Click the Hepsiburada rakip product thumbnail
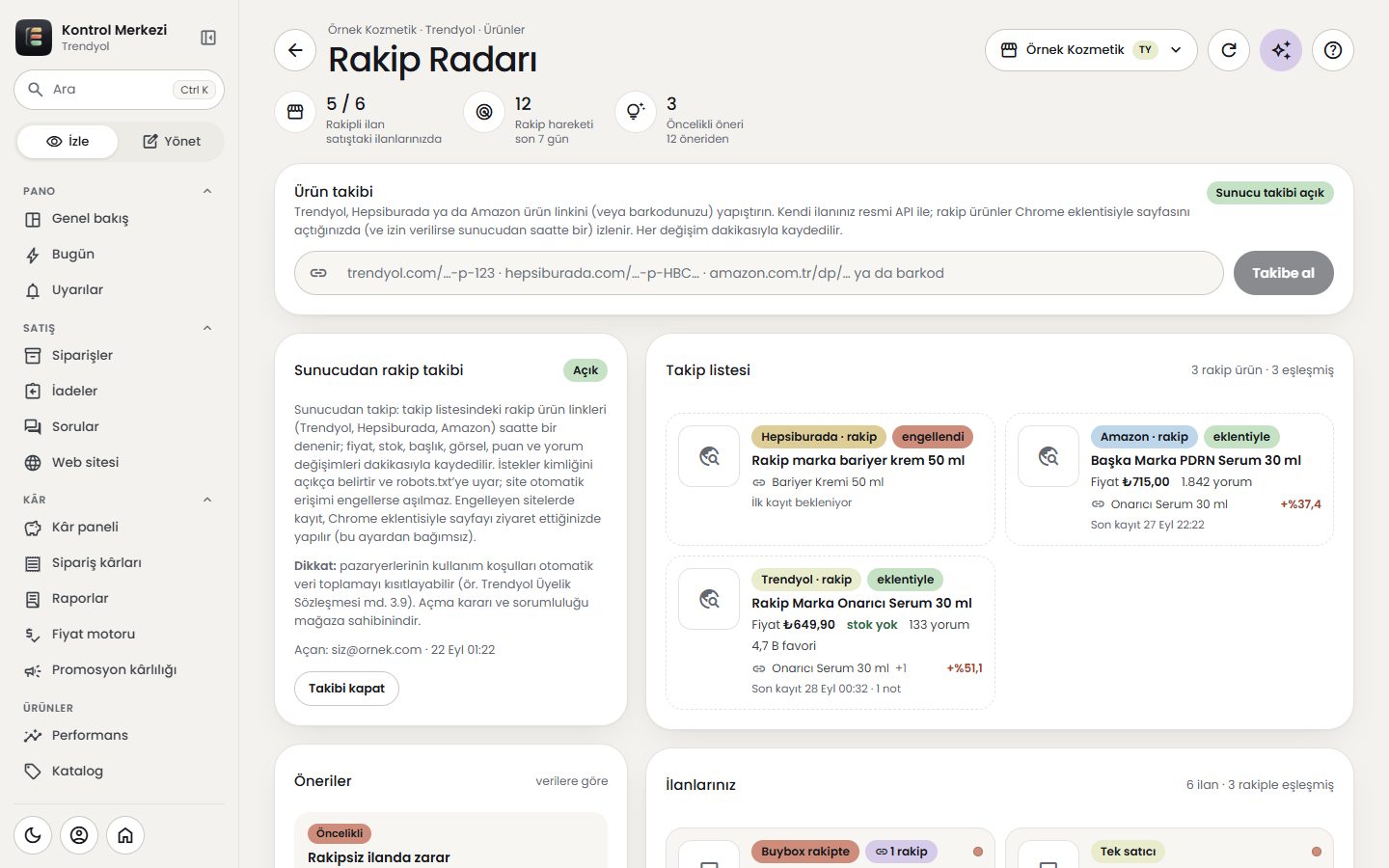The image size is (1389, 868). [709, 456]
